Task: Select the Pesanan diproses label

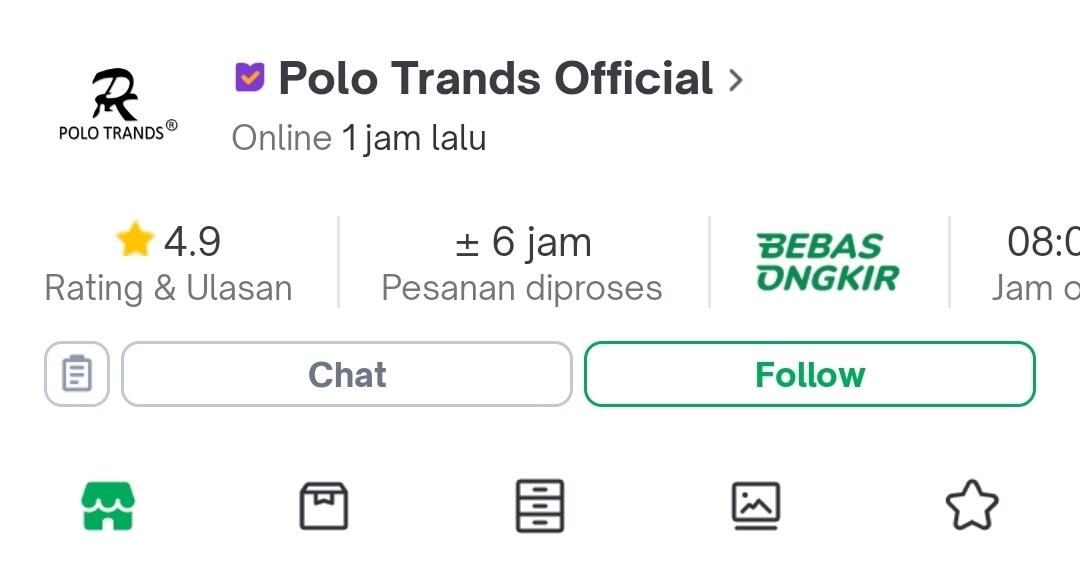Action: [x=522, y=289]
